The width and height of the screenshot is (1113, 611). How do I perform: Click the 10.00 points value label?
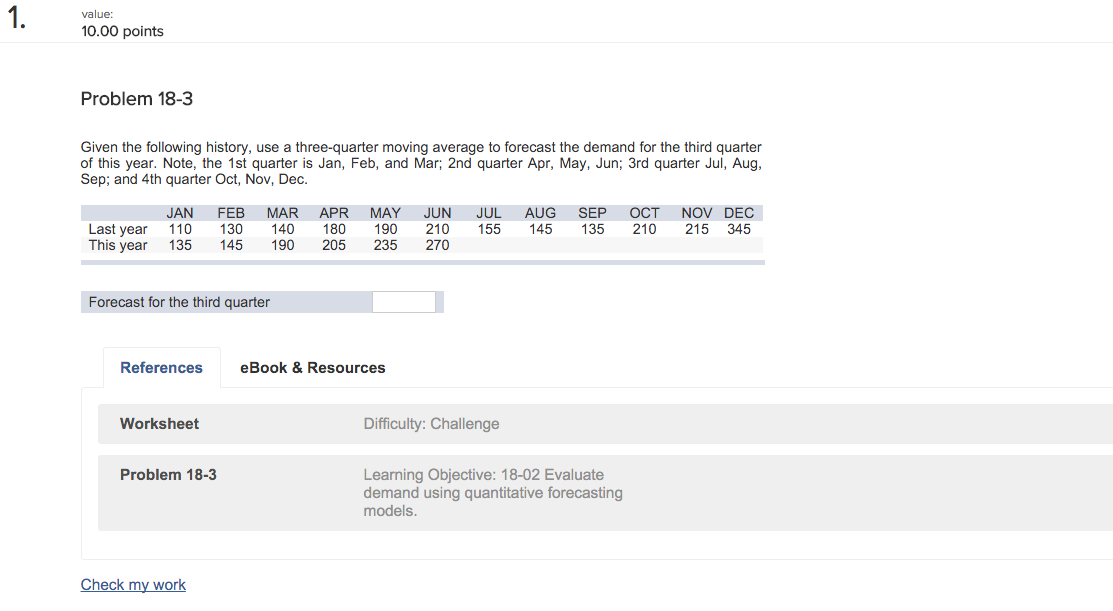[x=122, y=31]
